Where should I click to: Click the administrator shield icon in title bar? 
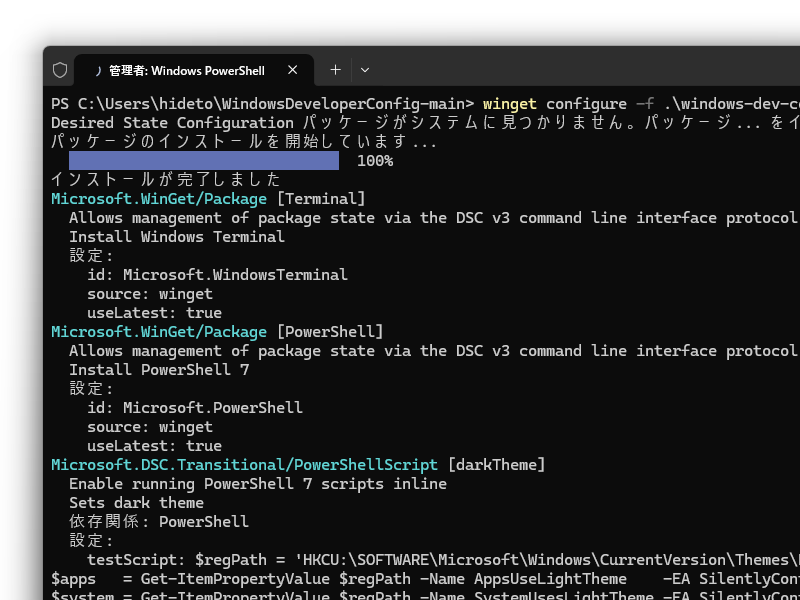[x=60, y=70]
